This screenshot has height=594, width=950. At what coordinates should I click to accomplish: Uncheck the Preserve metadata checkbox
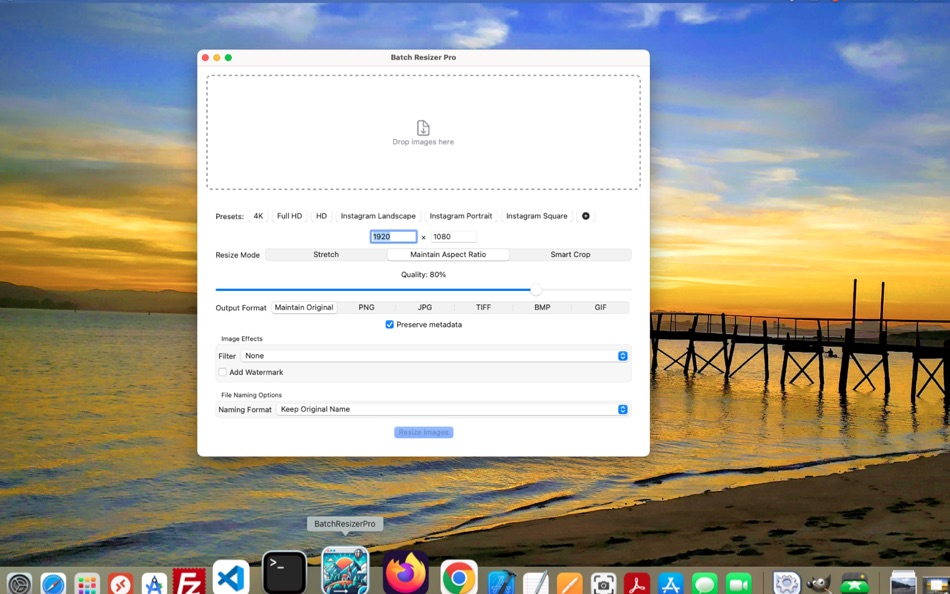[x=390, y=324]
